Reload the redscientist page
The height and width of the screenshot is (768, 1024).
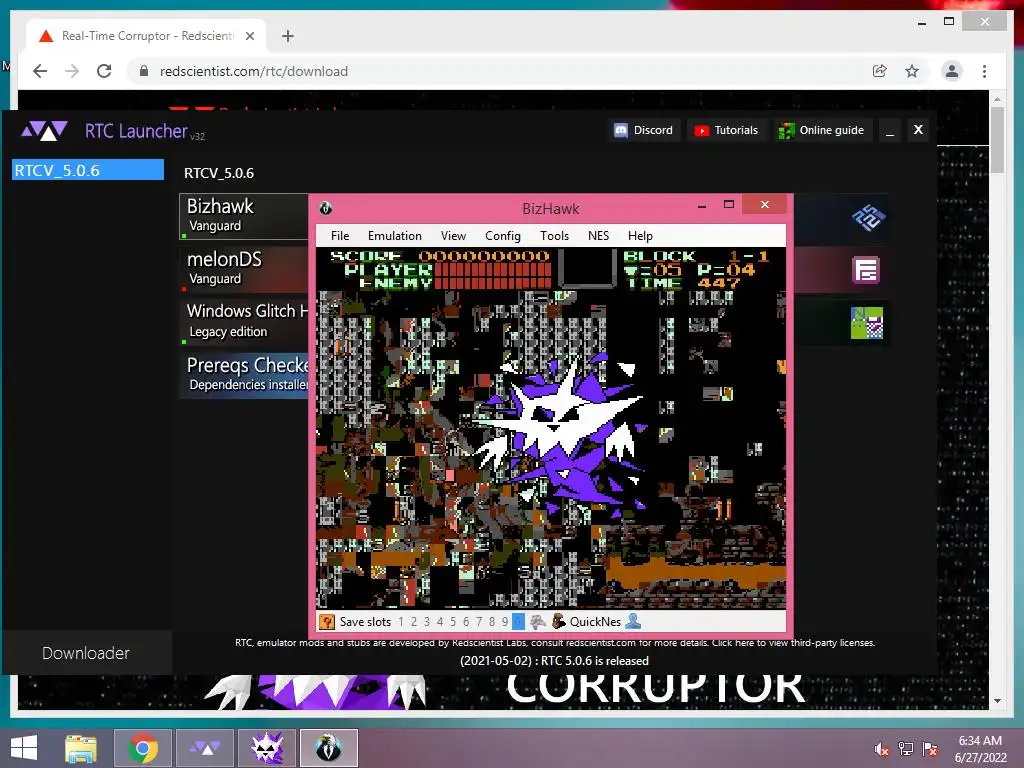pyautogui.click(x=104, y=71)
